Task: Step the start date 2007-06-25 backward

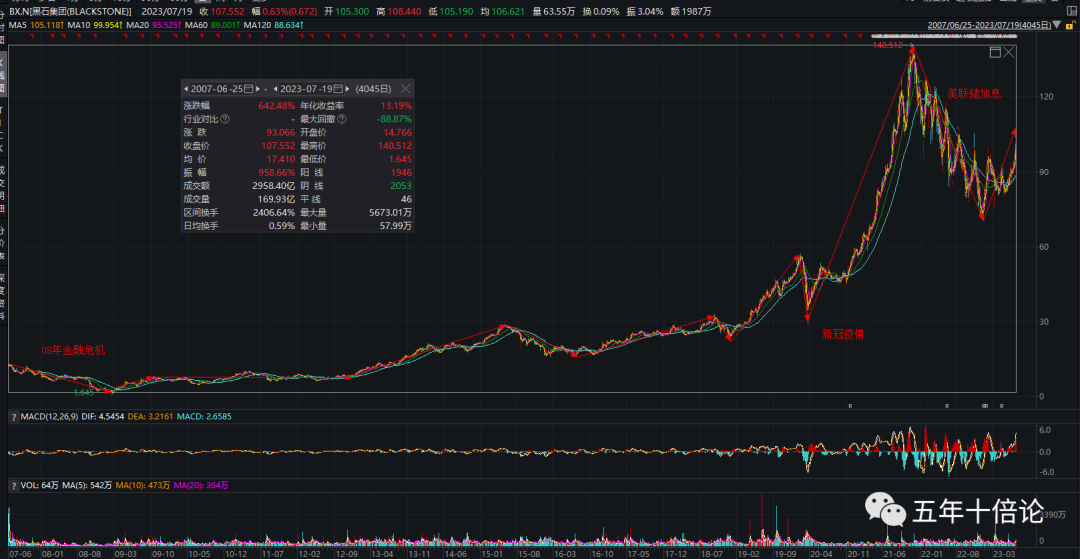Action: coord(186,89)
